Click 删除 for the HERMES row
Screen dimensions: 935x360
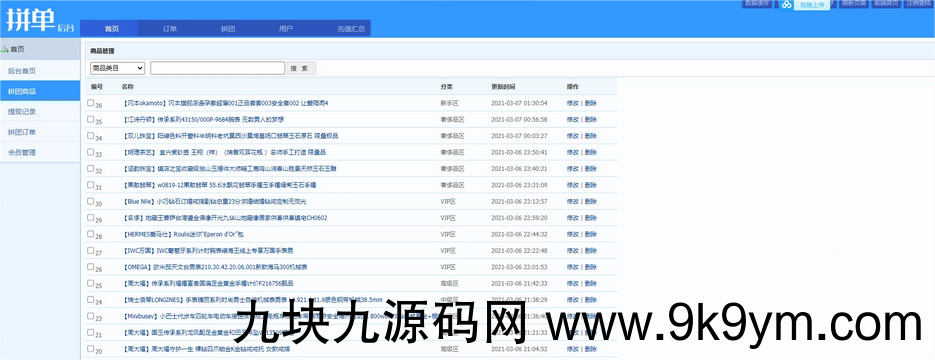pos(590,234)
